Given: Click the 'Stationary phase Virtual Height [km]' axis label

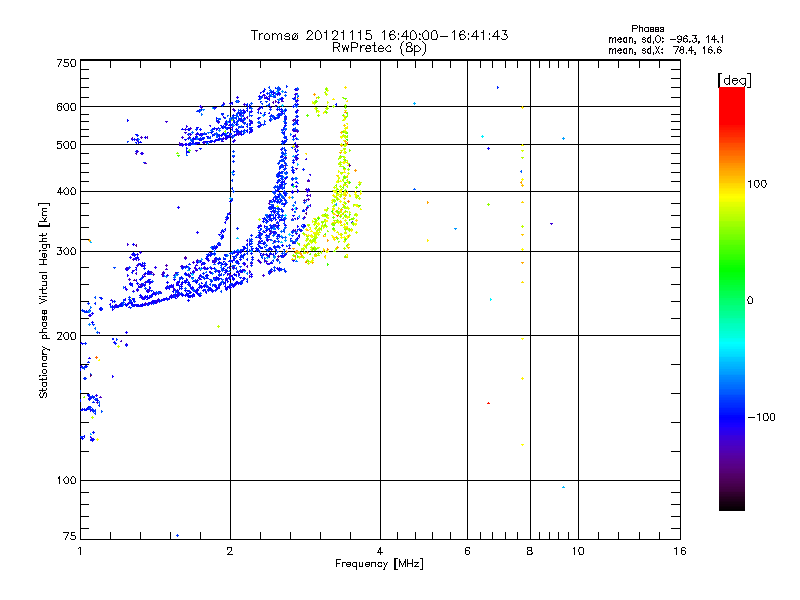Looking at the screenshot, I should [44, 300].
